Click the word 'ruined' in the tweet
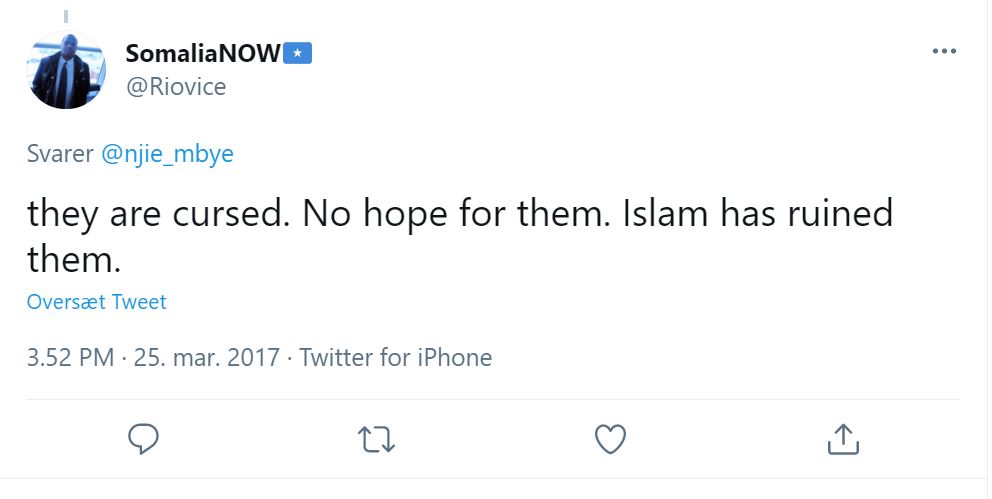This screenshot has height=499, width=992. (840, 214)
